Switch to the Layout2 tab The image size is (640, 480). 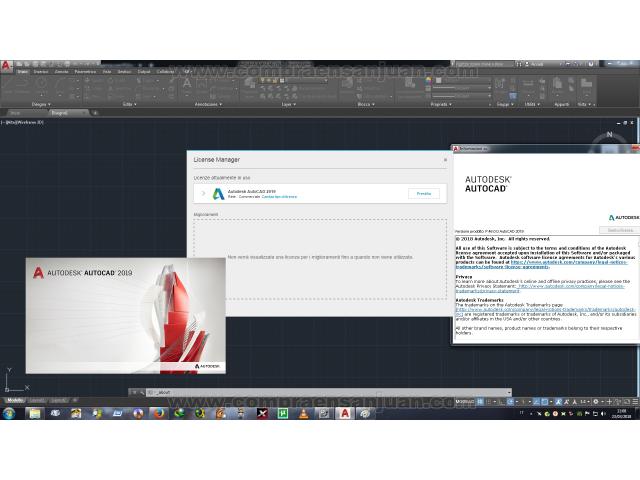coord(58,401)
